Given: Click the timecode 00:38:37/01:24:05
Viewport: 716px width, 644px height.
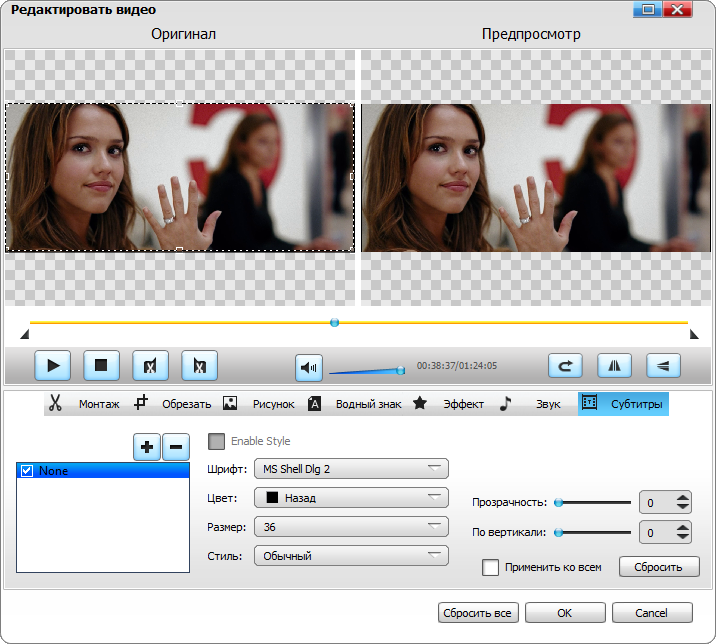Looking at the screenshot, I should (x=457, y=366).
